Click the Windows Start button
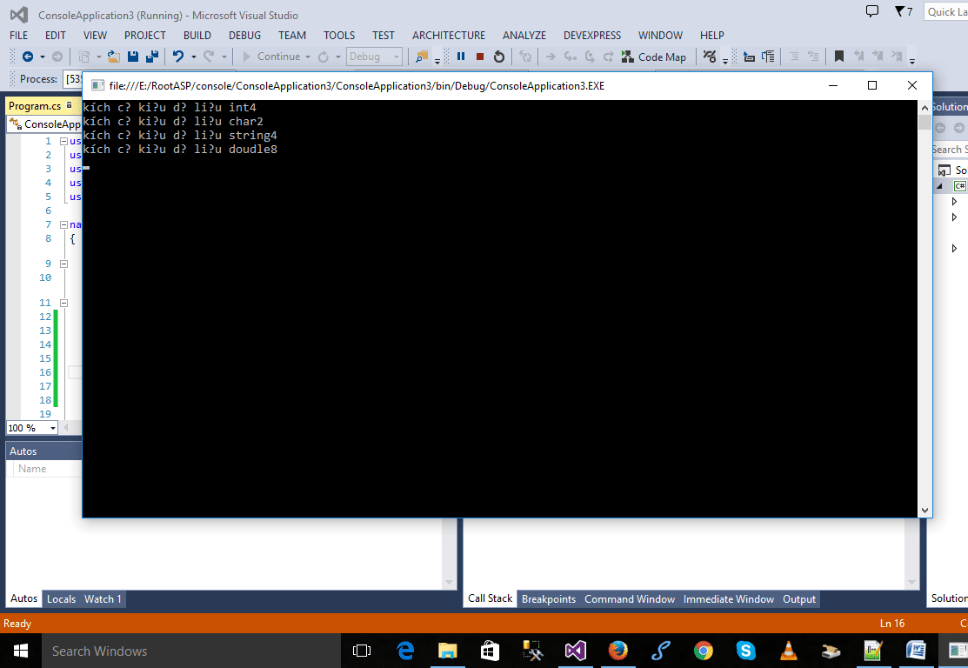This screenshot has width=968, height=668. [x=20, y=651]
